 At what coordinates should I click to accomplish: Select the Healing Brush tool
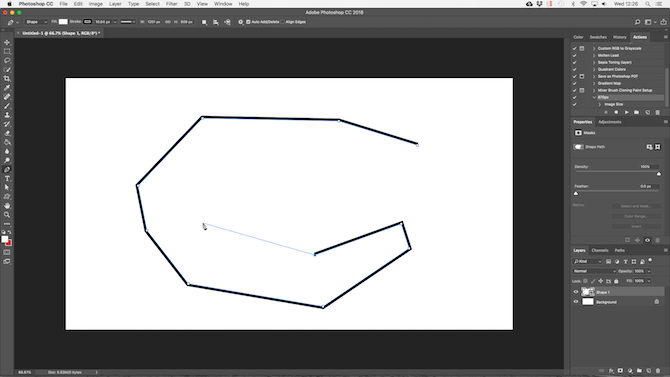click(7, 97)
